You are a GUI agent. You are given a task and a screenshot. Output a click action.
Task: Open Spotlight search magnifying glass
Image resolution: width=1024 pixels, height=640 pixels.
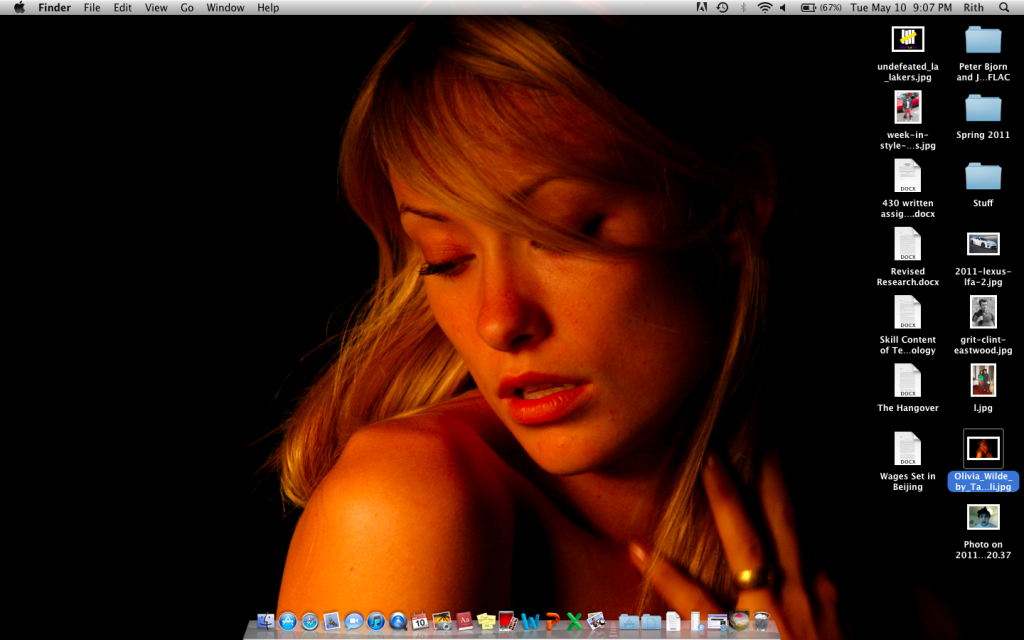coord(1004,8)
